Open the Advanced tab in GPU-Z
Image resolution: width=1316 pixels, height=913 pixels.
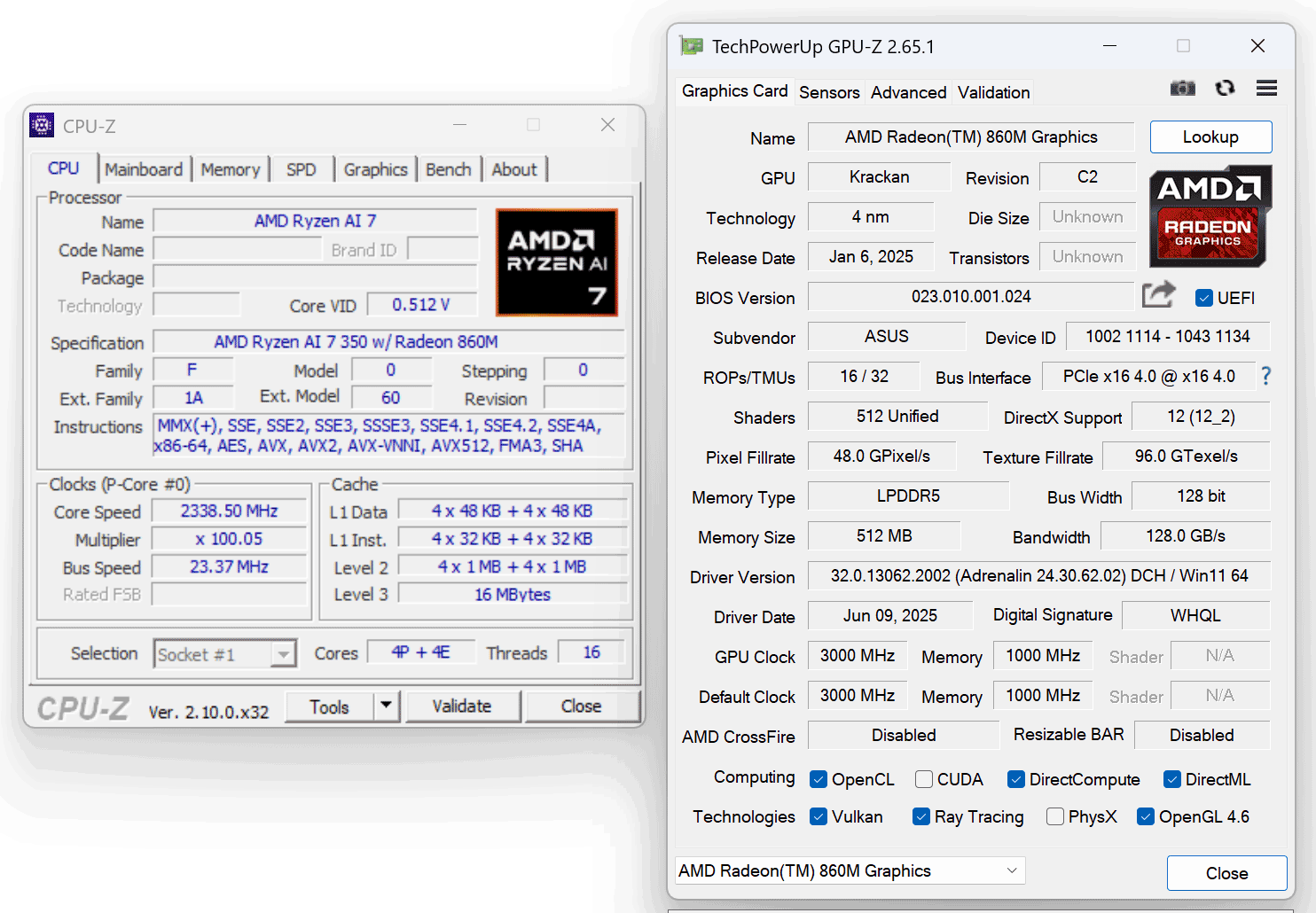(908, 92)
